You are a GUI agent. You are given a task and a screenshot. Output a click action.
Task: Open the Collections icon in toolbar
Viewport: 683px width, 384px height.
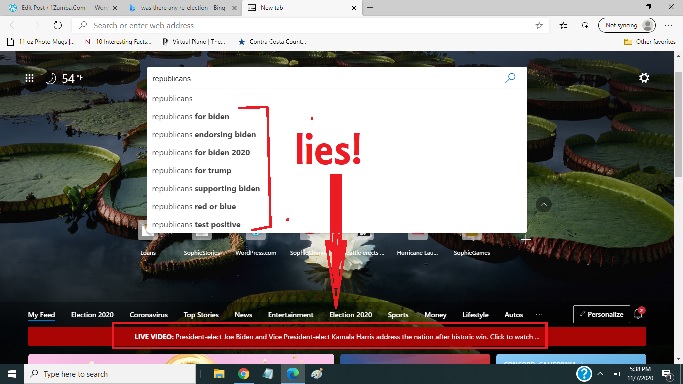(585, 25)
